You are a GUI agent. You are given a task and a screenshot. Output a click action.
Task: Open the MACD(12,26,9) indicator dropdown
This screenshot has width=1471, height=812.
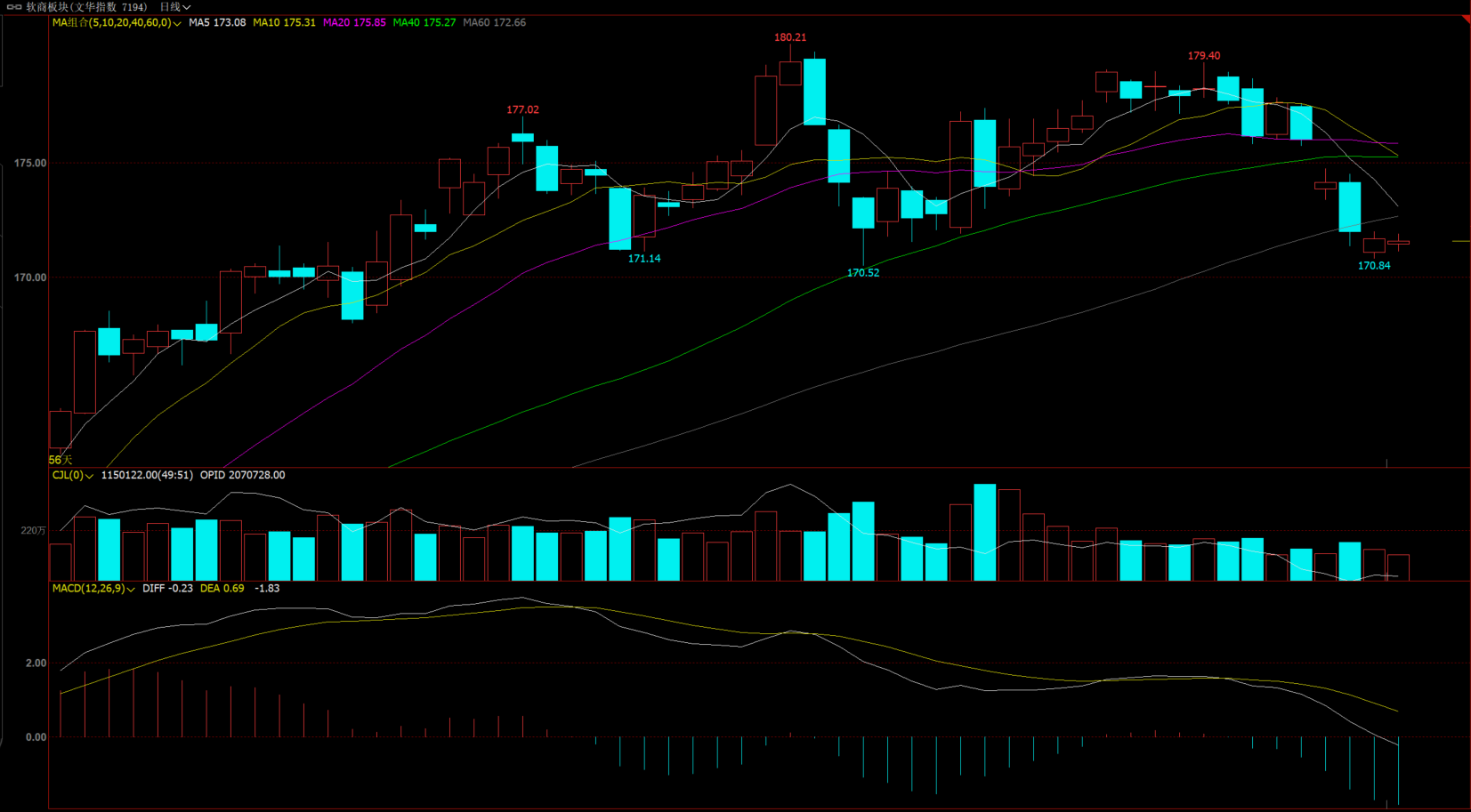point(93,589)
